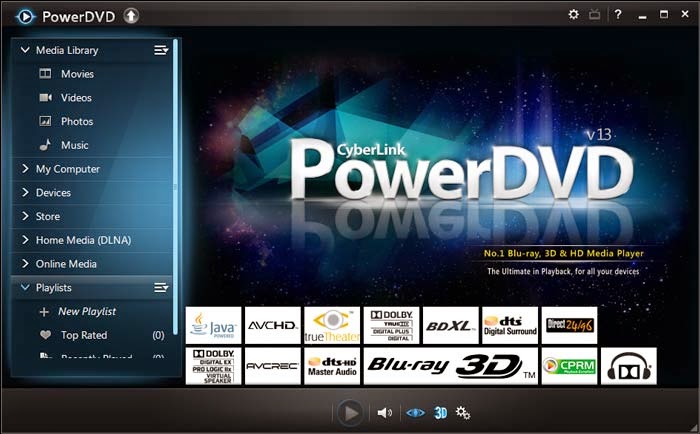Switch to TV mode icon
Screen dimensions: 700x434
point(594,15)
